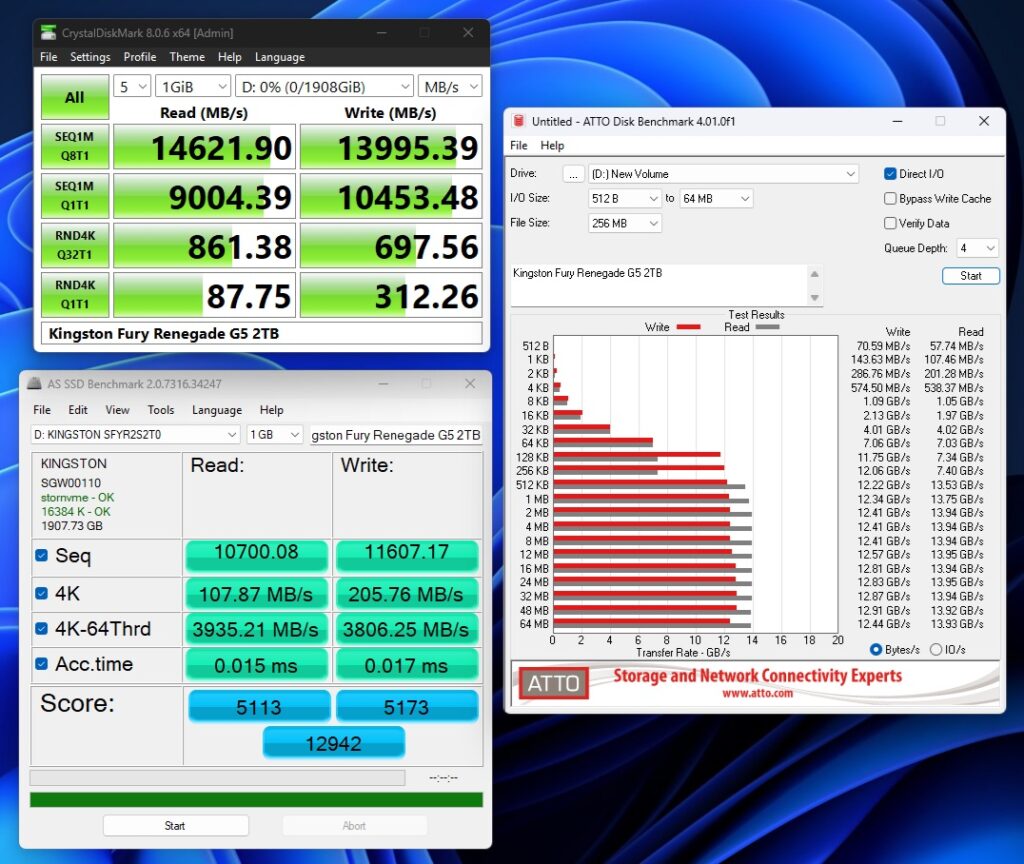Click the gray Read legend swatch in ATTO
Viewport: 1024px width, 864px height.
[x=767, y=327]
